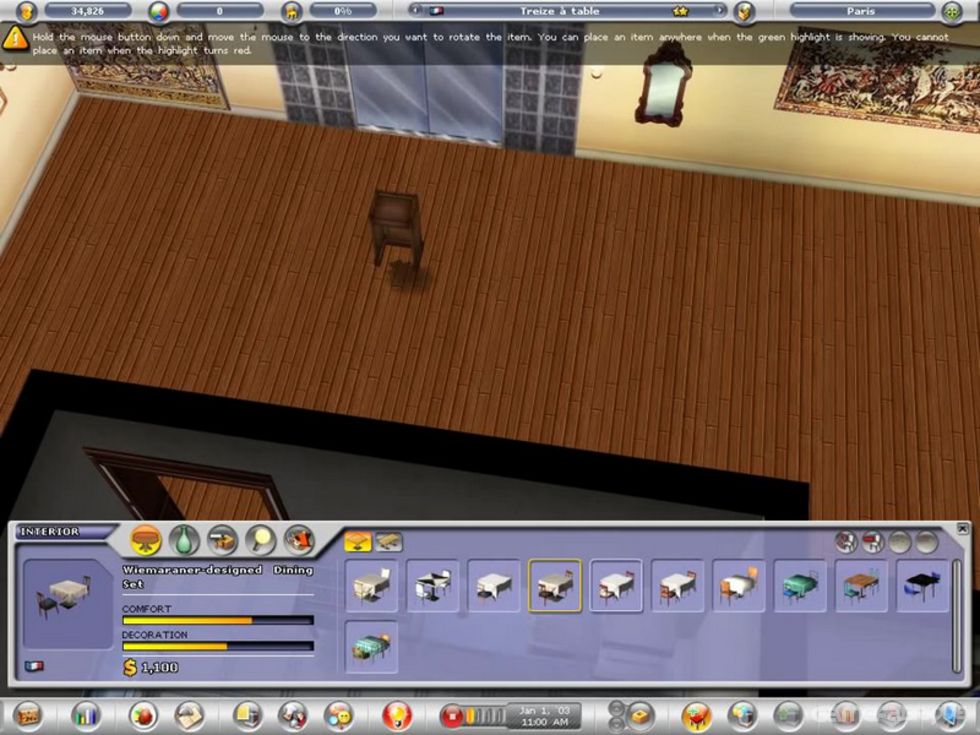Open the orange wall art category
The image size is (980, 735).
(x=299, y=540)
